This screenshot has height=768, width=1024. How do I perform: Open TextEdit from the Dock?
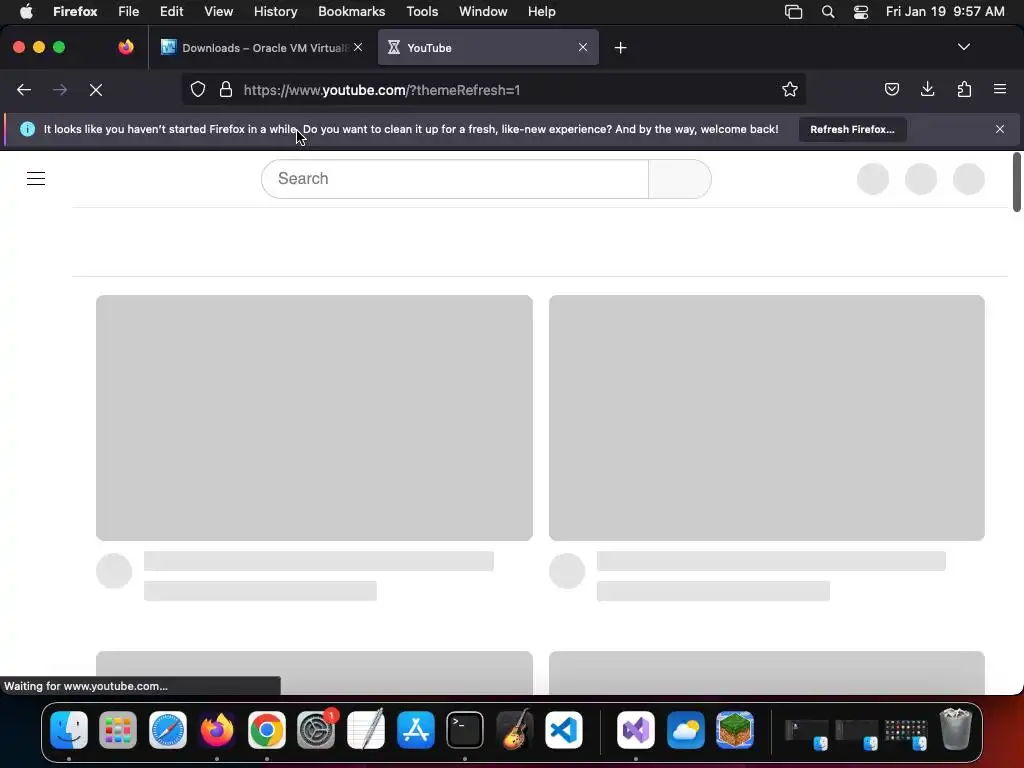[x=366, y=729]
